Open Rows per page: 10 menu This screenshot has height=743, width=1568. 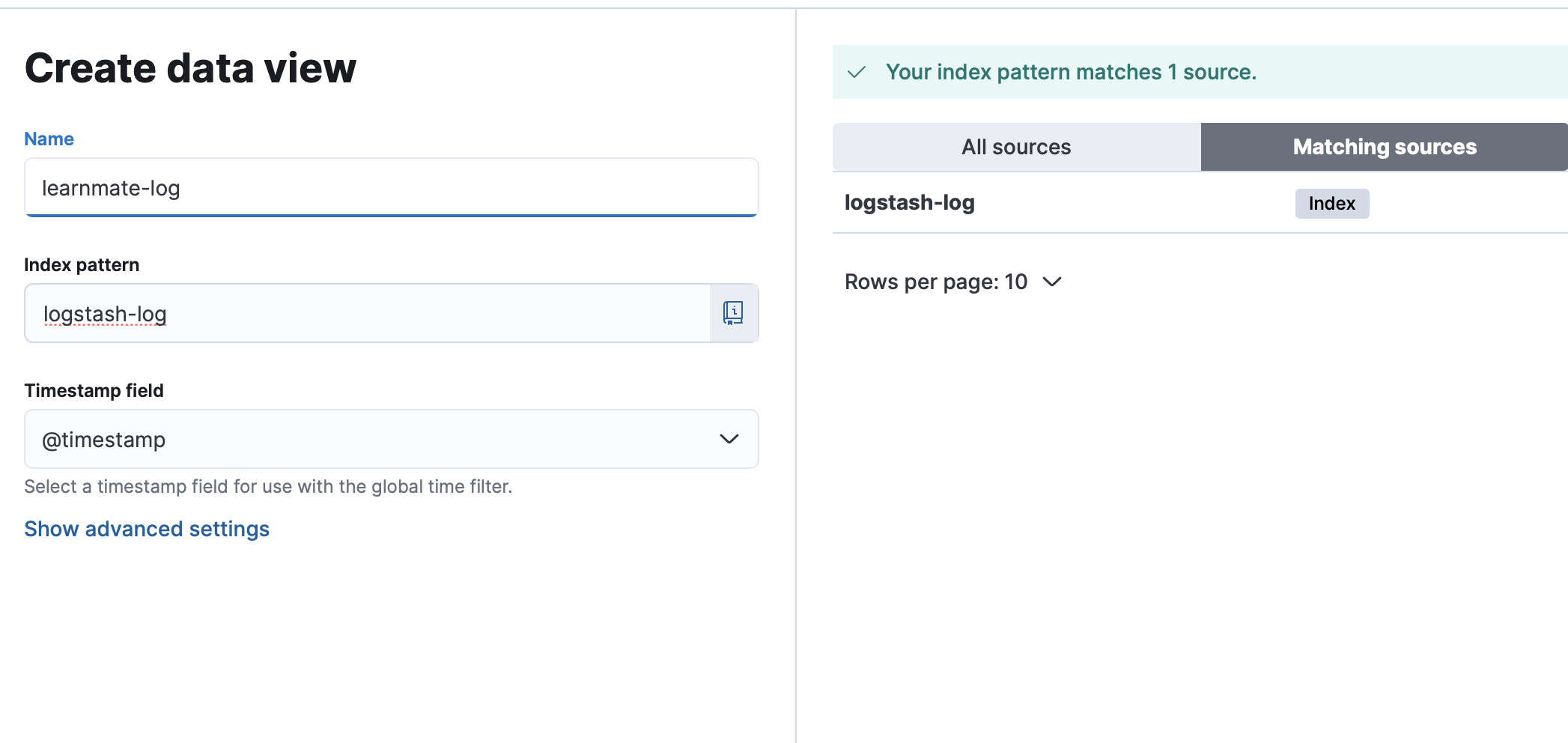point(936,282)
